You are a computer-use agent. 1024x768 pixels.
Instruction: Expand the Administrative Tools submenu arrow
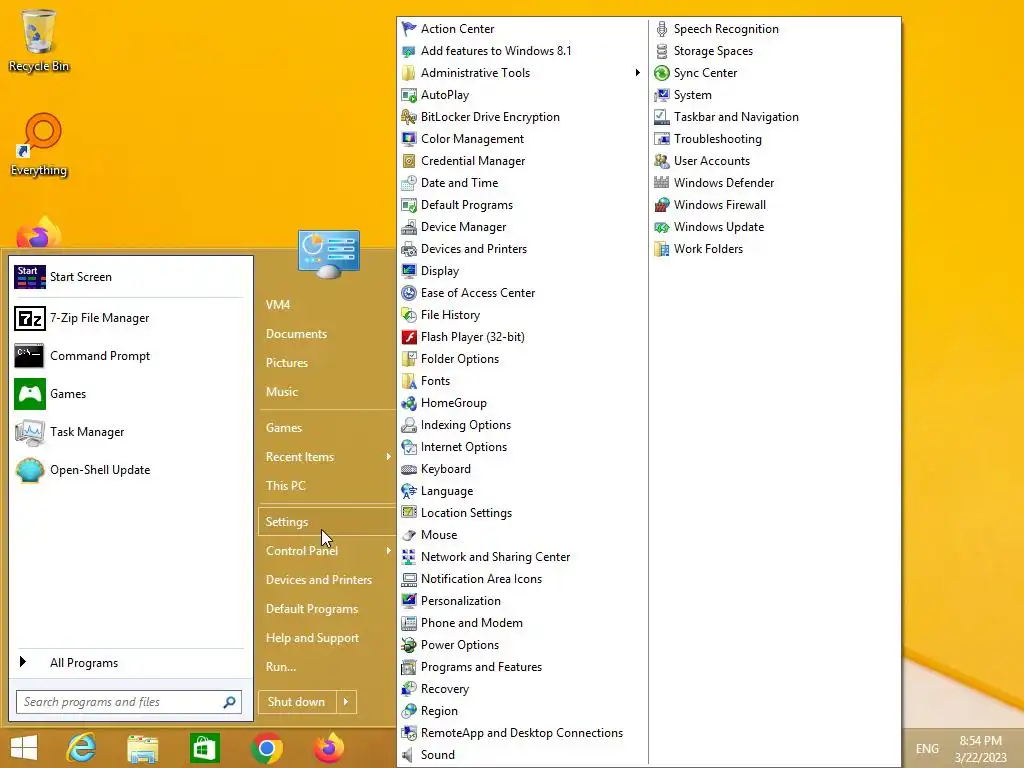tap(637, 72)
